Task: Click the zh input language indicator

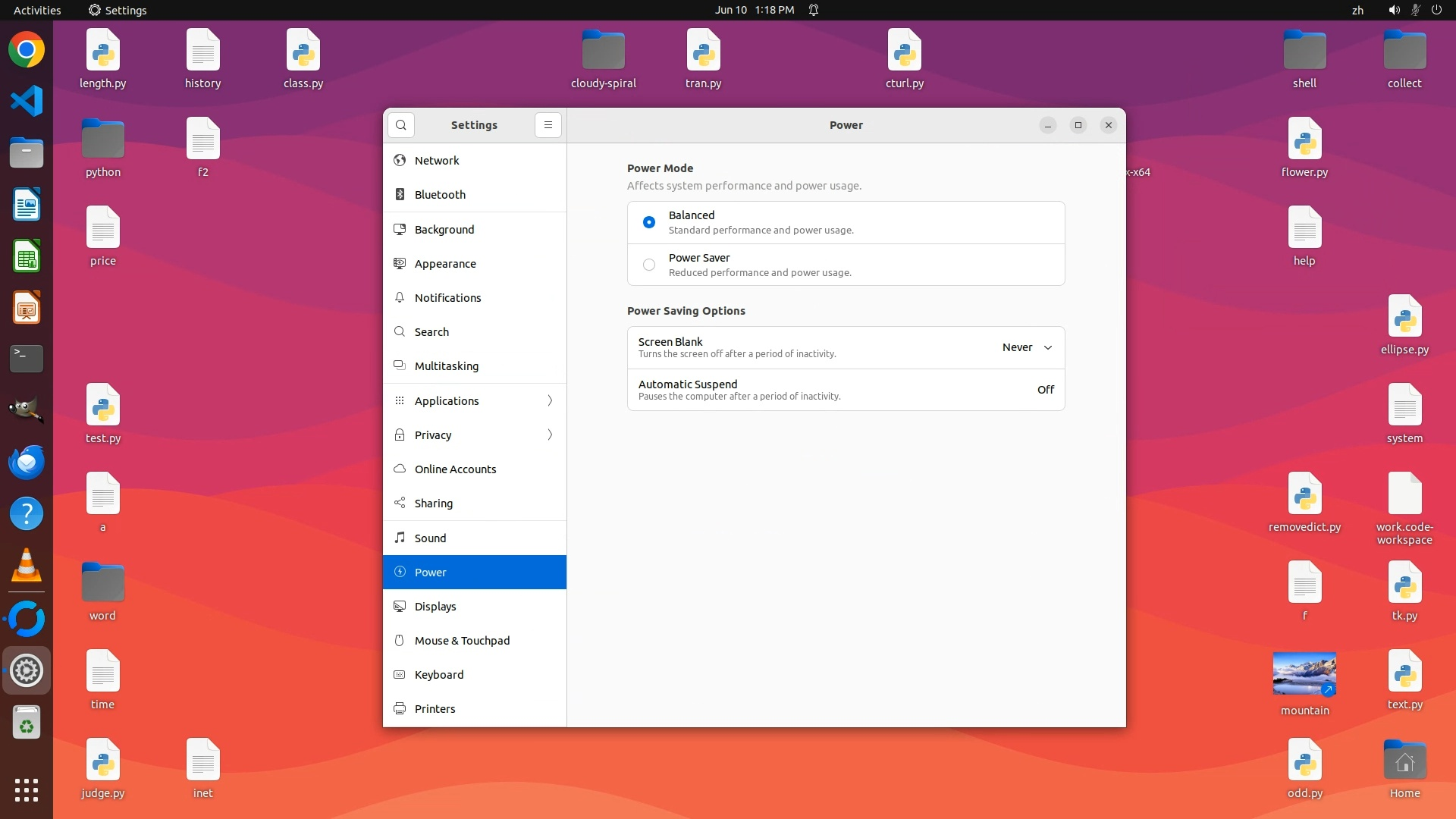Action: point(1357,10)
